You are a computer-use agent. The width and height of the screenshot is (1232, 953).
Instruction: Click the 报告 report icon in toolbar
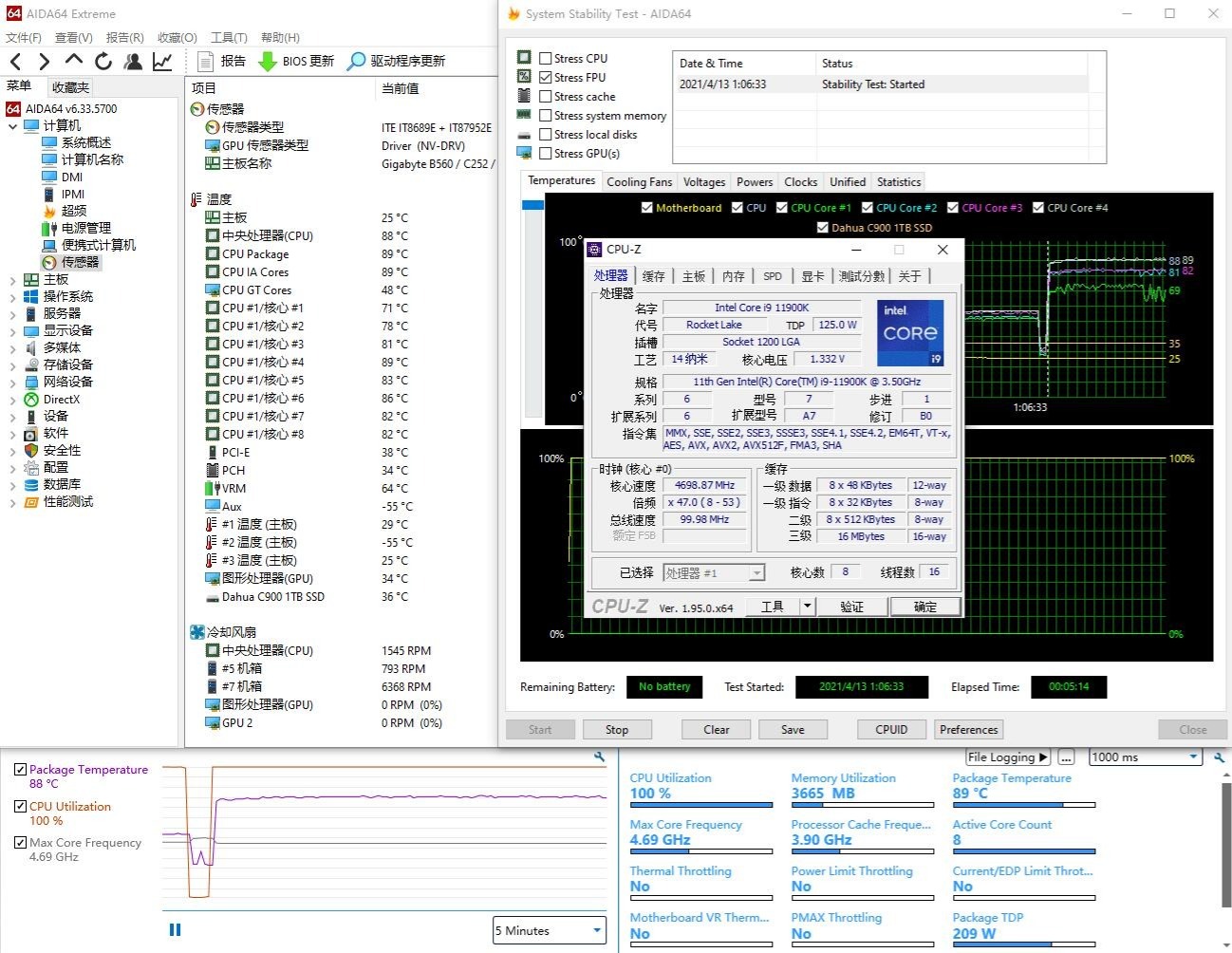click(205, 60)
